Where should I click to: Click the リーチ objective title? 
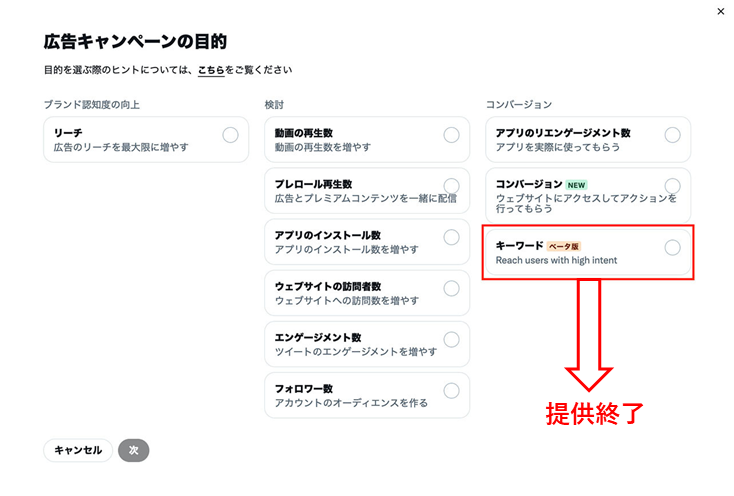(68, 132)
